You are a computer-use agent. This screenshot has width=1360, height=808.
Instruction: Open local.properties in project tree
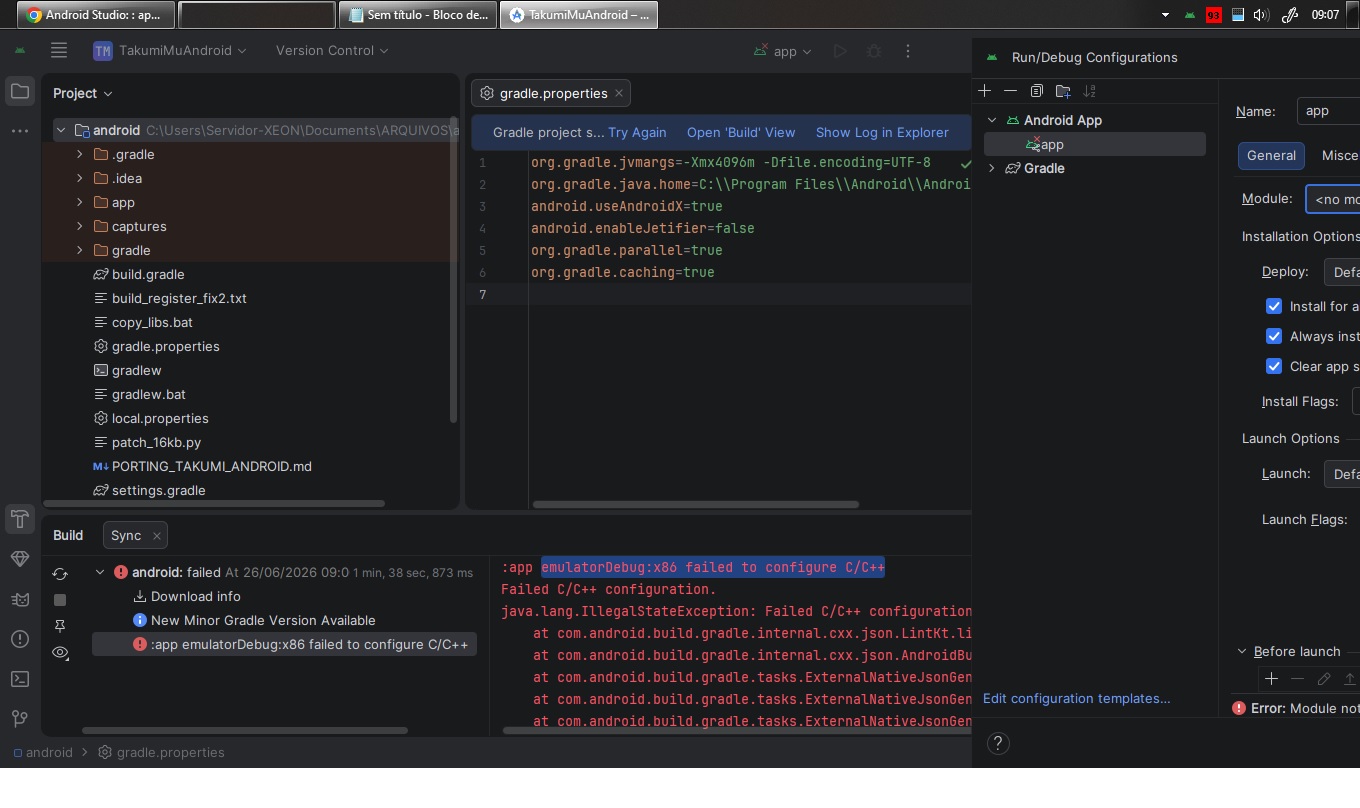[x=160, y=419]
